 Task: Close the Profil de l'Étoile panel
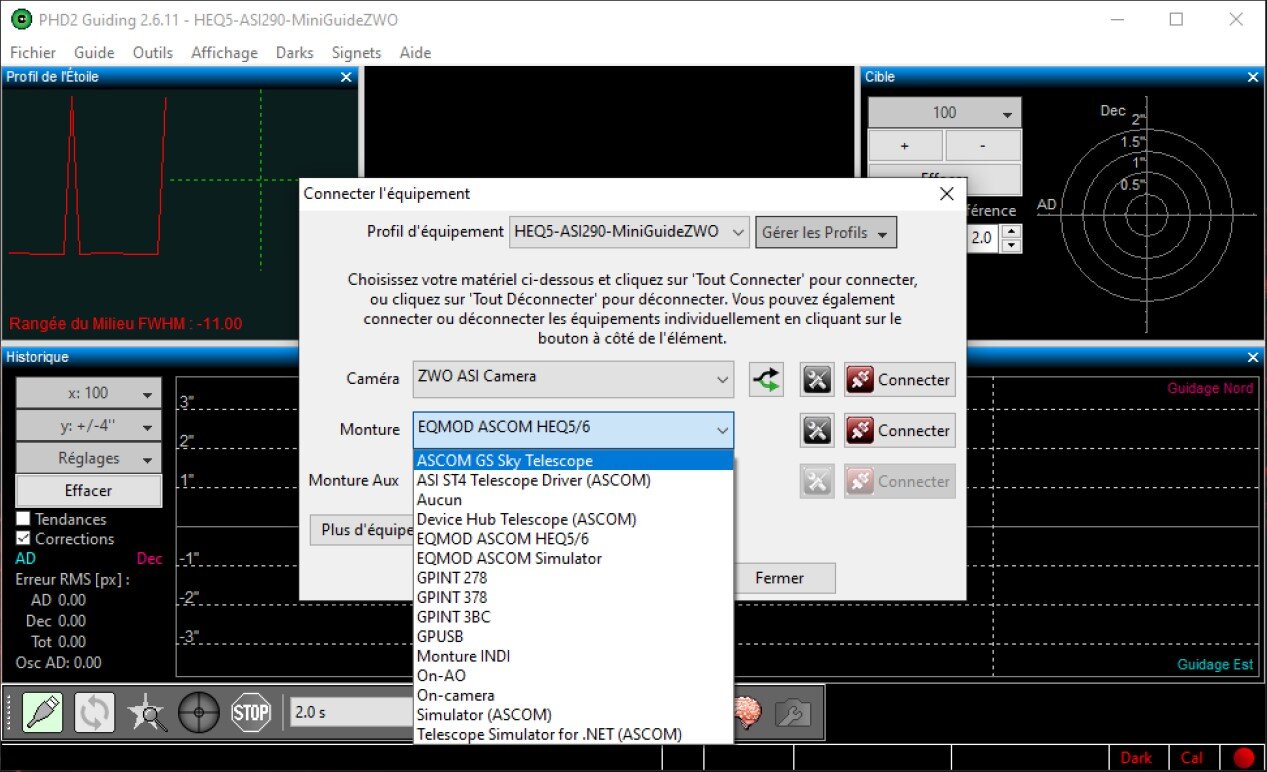[346, 77]
